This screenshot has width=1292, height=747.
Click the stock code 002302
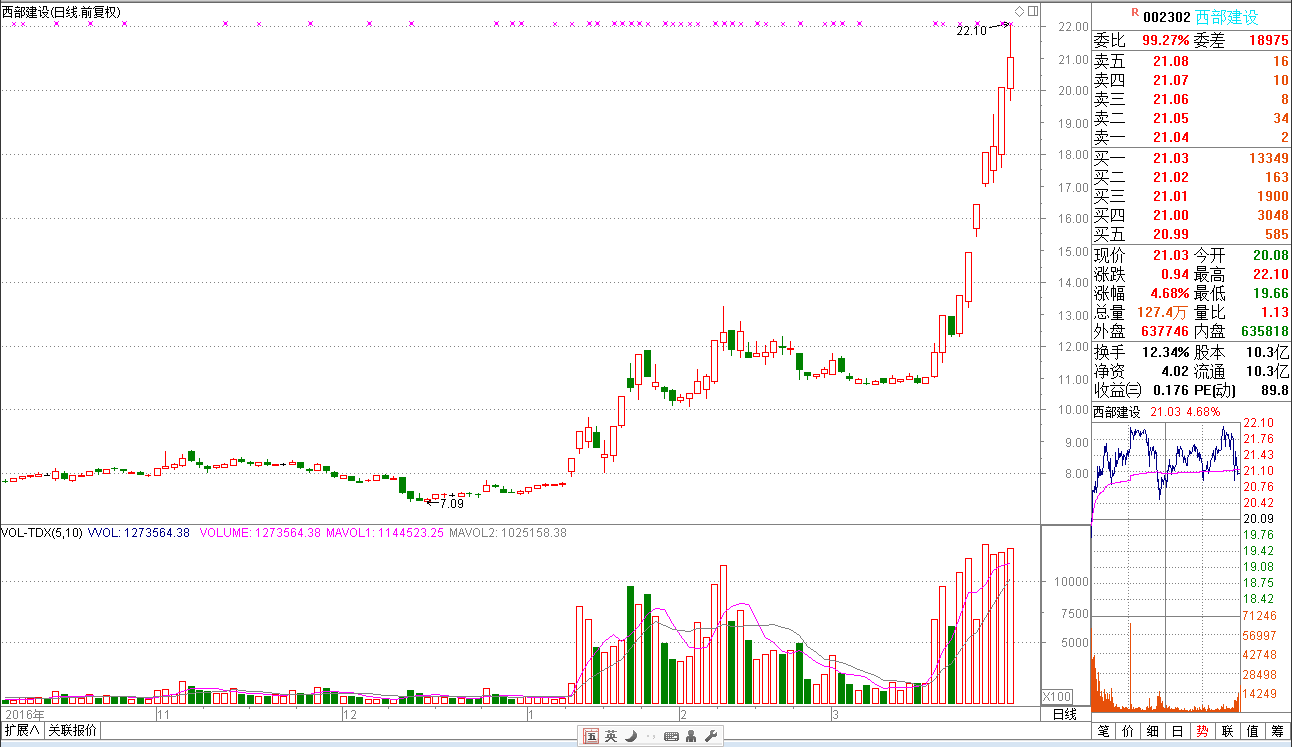click(x=1166, y=17)
